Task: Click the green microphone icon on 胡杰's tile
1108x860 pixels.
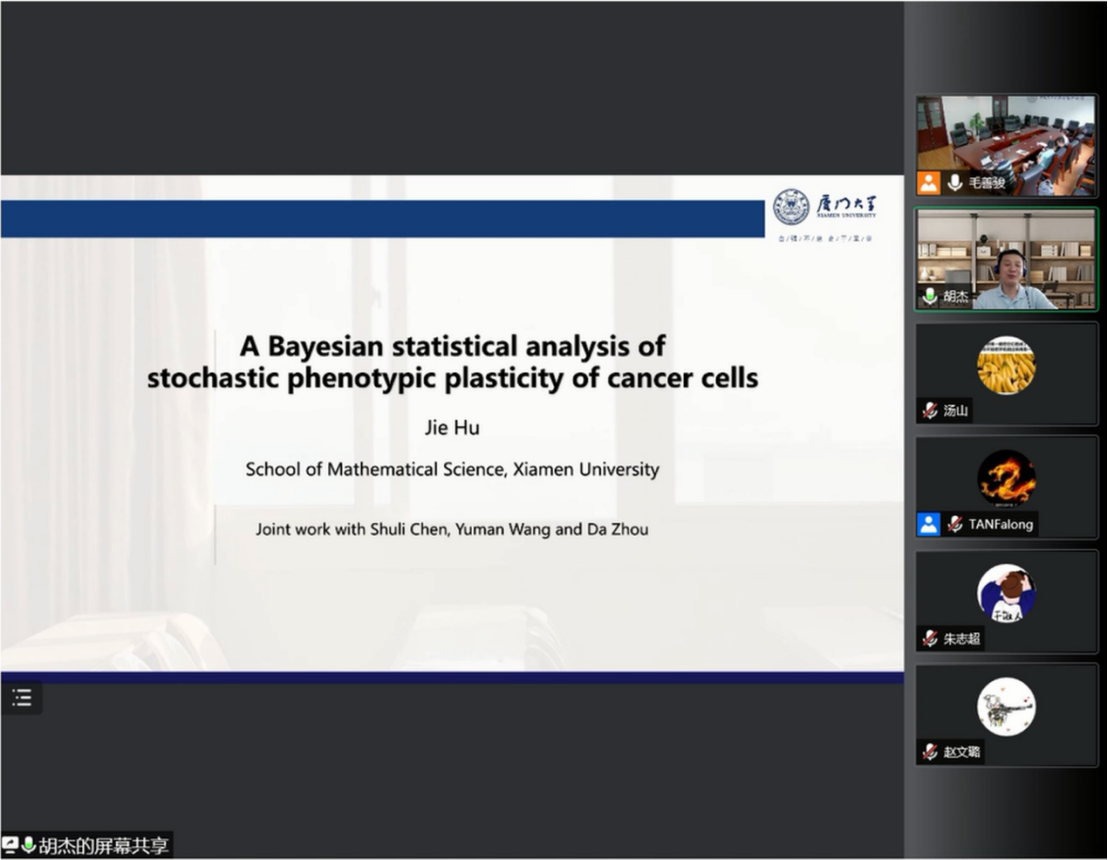Action: click(930, 297)
